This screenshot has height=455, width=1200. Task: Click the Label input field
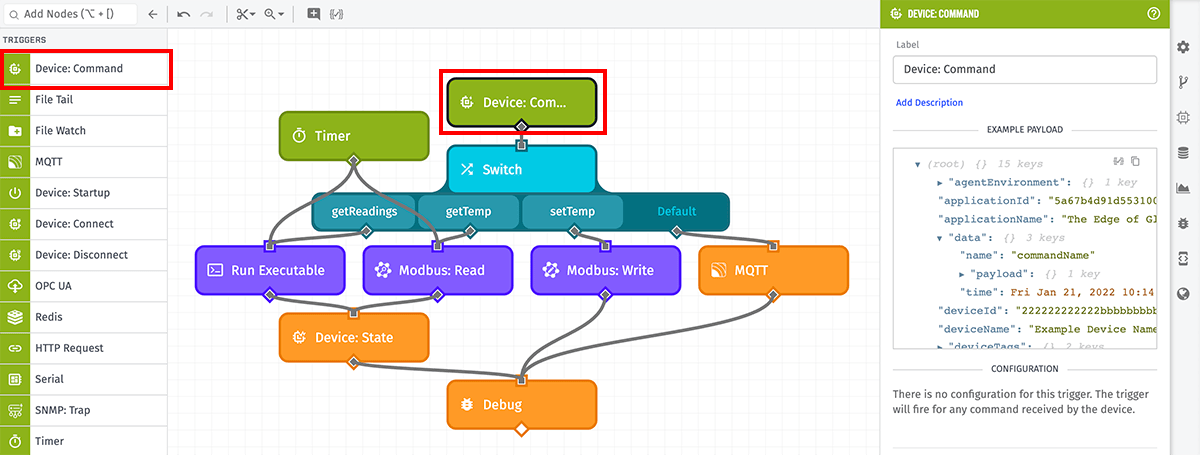[x=1024, y=69]
